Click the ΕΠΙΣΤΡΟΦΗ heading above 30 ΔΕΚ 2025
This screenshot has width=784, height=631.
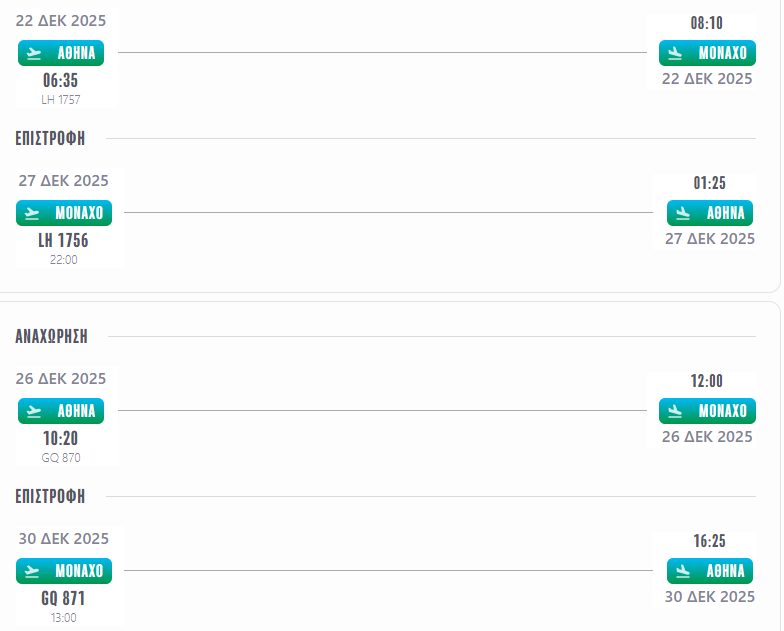point(50,497)
